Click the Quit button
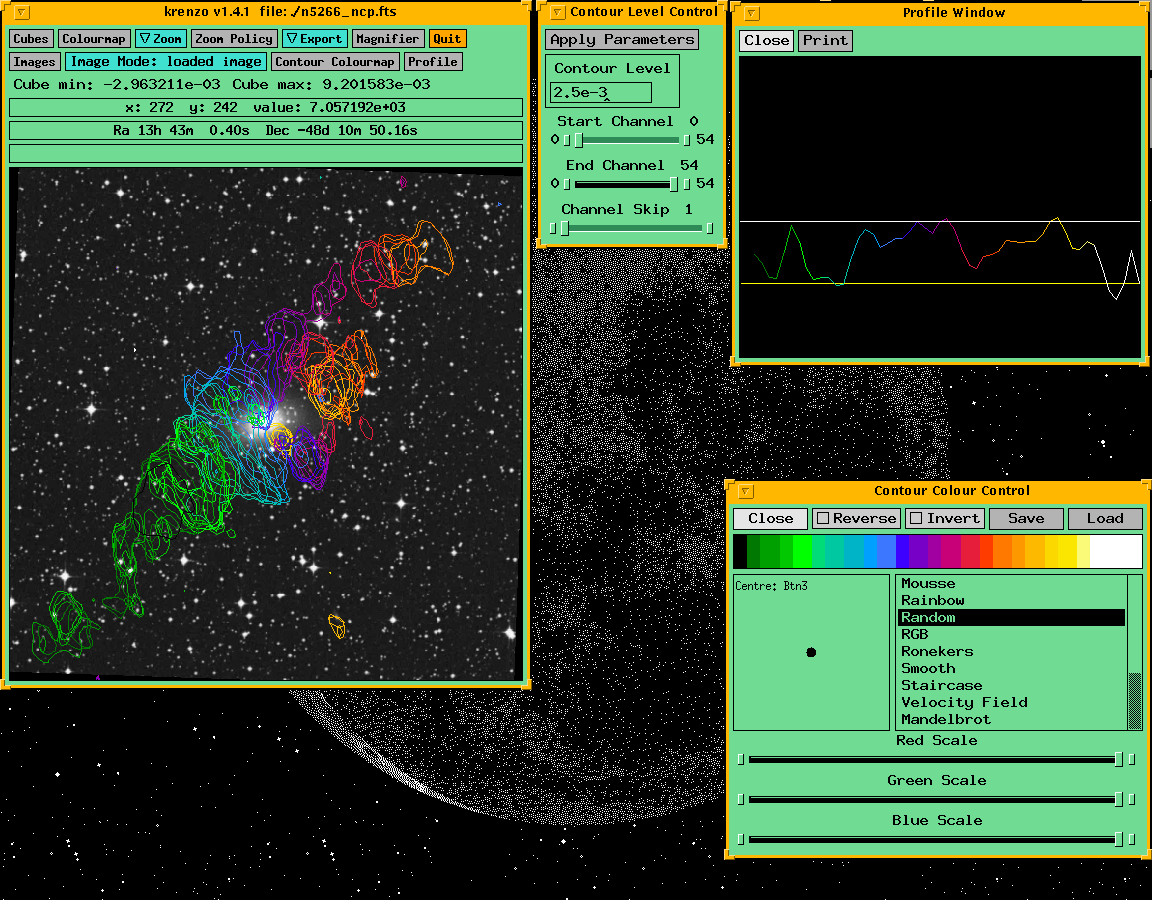 pyautogui.click(x=447, y=39)
